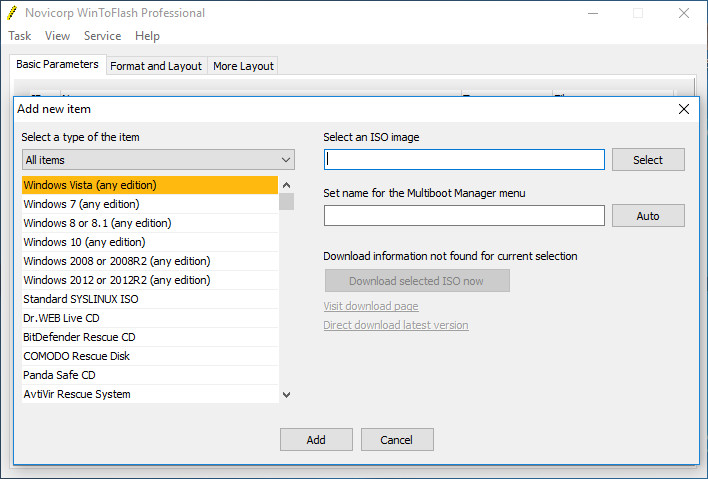Choose Dr.WEB Live CD item

150,318
